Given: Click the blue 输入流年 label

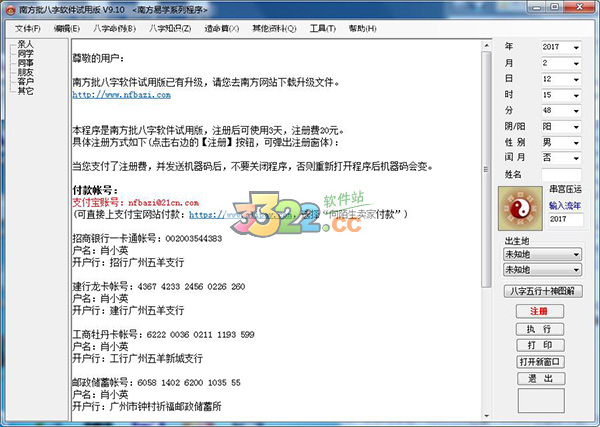Looking at the screenshot, I should [x=565, y=206].
